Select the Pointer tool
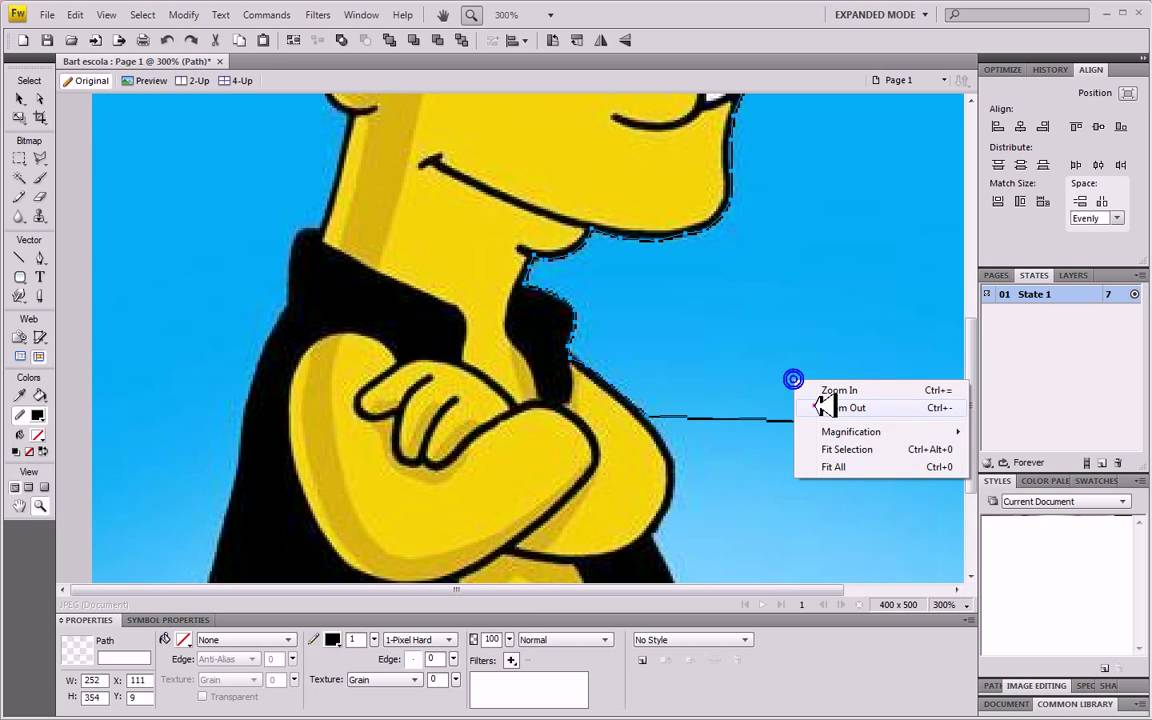Image resolution: width=1152 pixels, height=720 pixels. [x=20, y=99]
